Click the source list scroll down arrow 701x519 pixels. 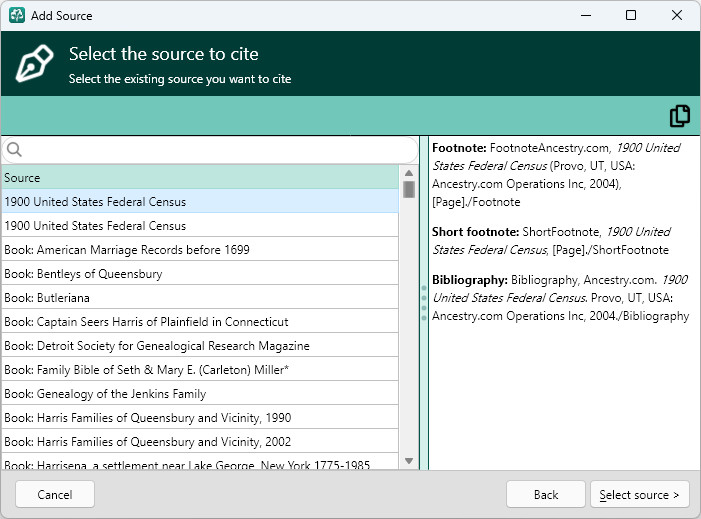click(x=409, y=461)
